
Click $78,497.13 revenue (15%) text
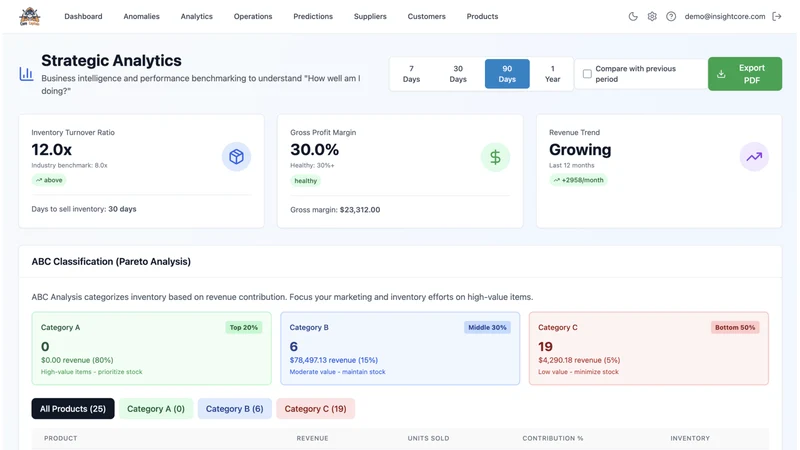point(334,360)
